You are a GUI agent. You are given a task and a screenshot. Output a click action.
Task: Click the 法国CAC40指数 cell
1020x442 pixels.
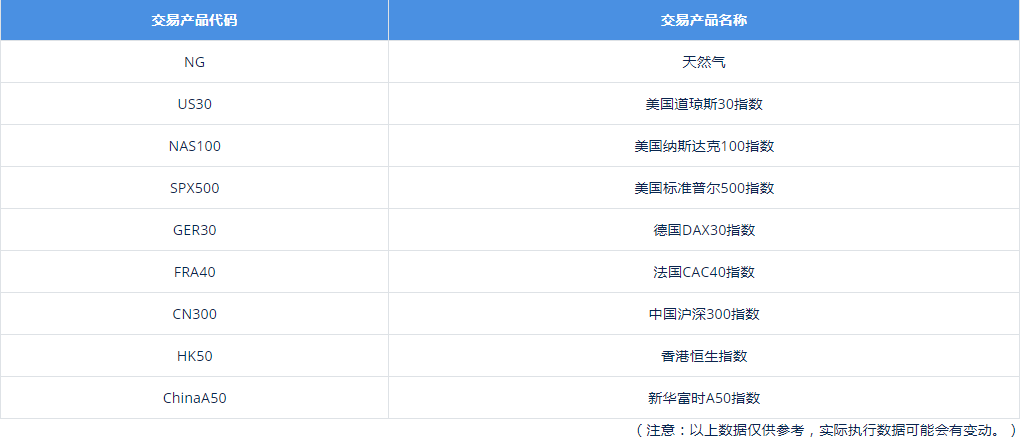coord(704,272)
